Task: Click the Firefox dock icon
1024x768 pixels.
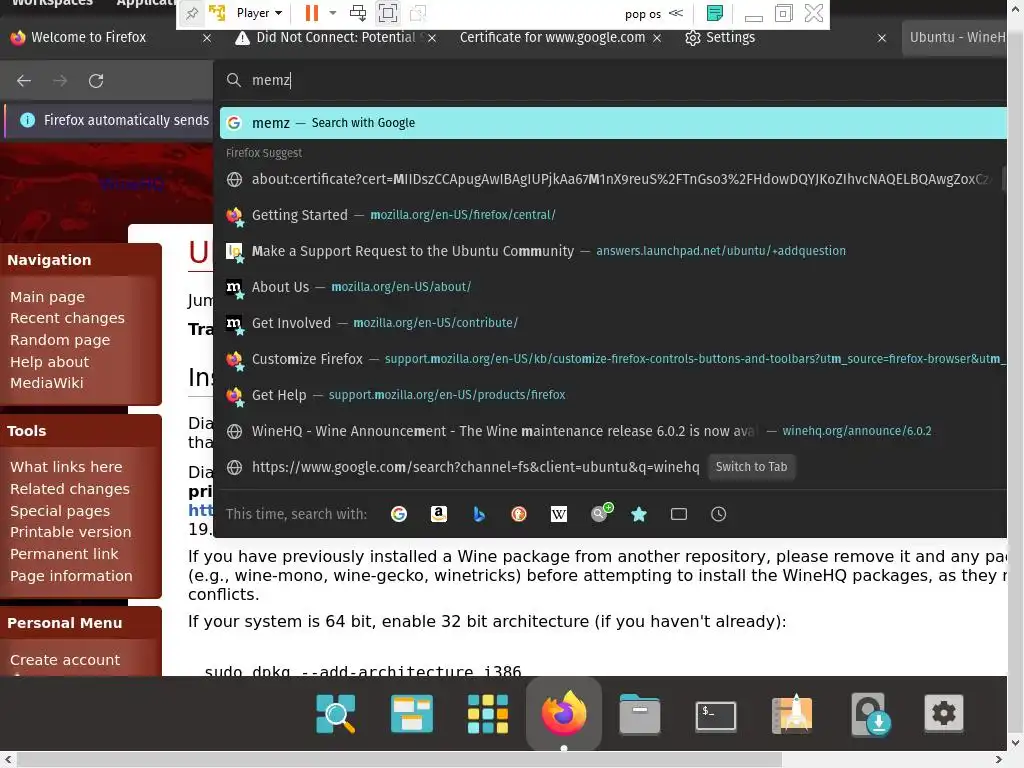Action: (x=564, y=713)
